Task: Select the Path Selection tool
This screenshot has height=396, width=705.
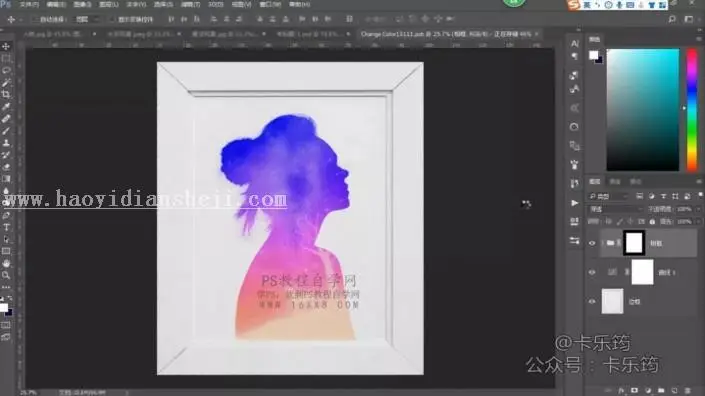Action: [6, 239]
